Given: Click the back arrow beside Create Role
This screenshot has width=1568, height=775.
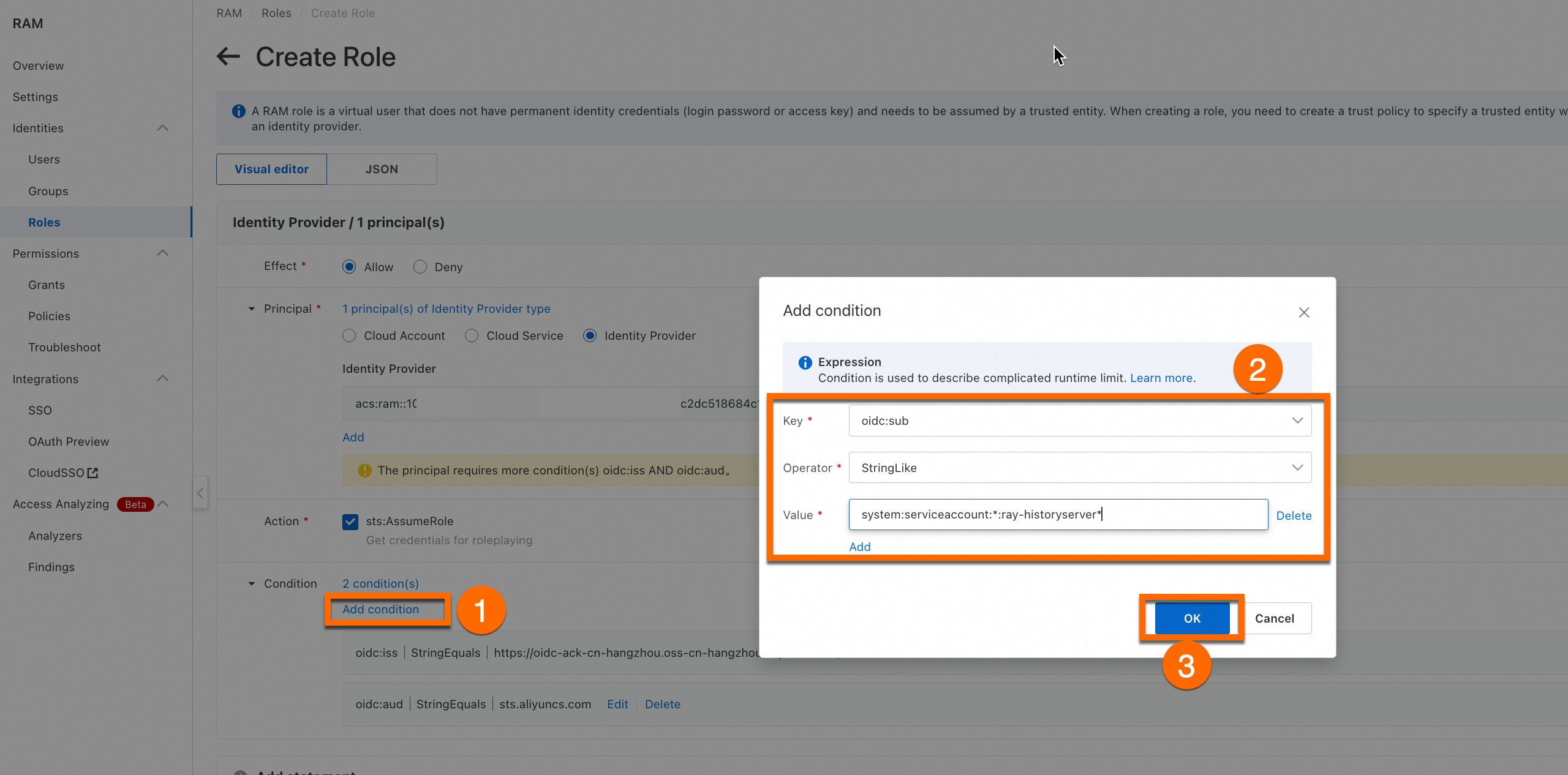Looking at the screenshot, I should point(228,57).
